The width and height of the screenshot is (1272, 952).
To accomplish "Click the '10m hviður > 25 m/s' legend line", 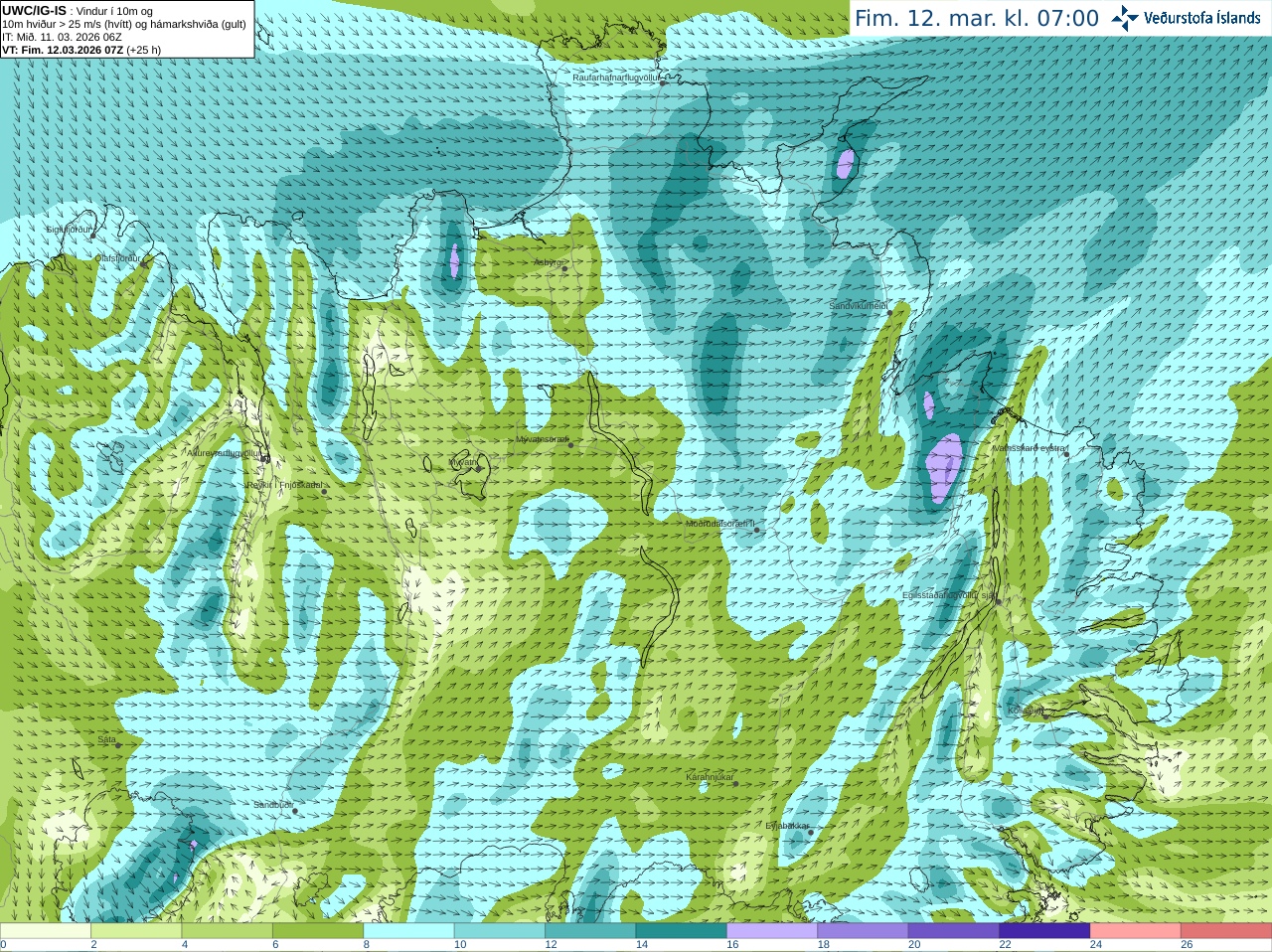I will coord(124,24).
